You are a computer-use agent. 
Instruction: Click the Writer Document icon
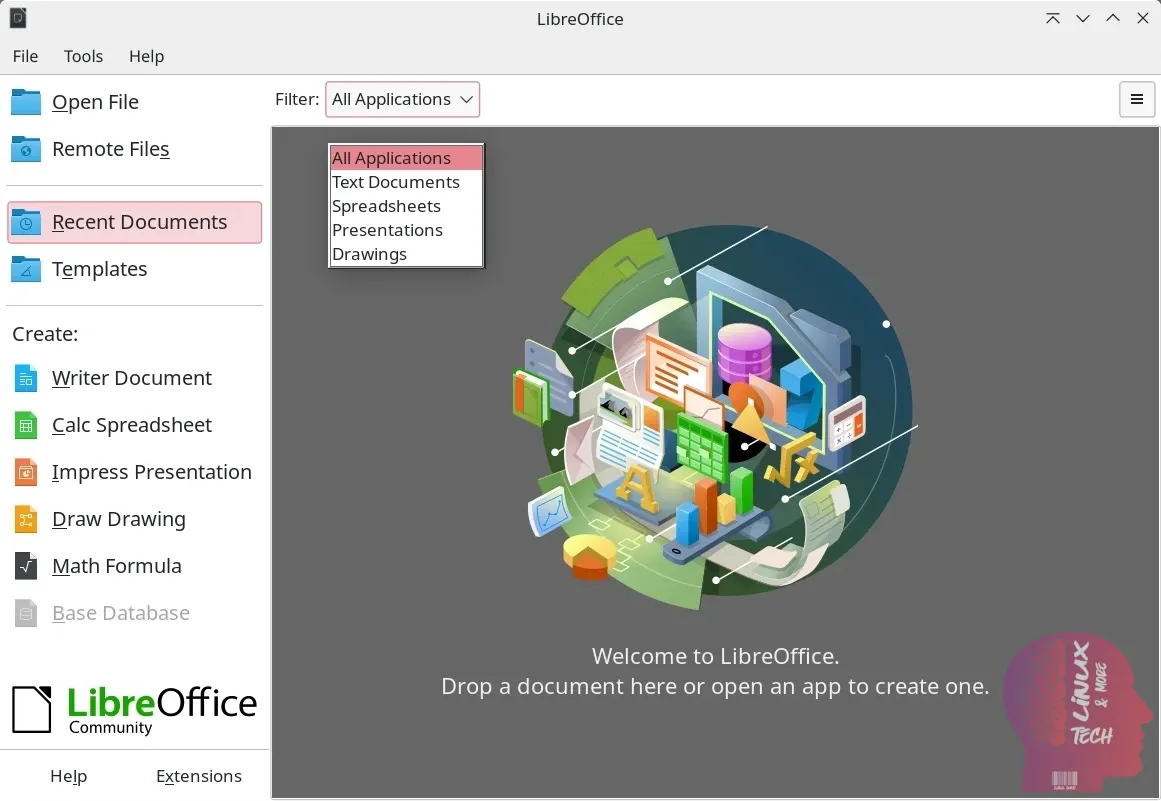pos(25,378)
